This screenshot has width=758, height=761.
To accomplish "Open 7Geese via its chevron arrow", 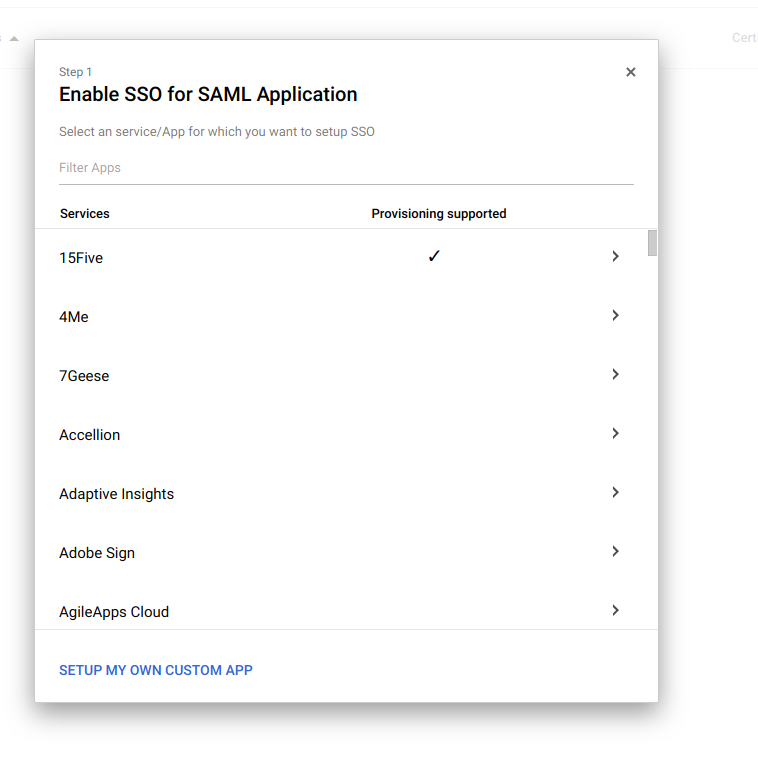I will [x=615, y=374].
